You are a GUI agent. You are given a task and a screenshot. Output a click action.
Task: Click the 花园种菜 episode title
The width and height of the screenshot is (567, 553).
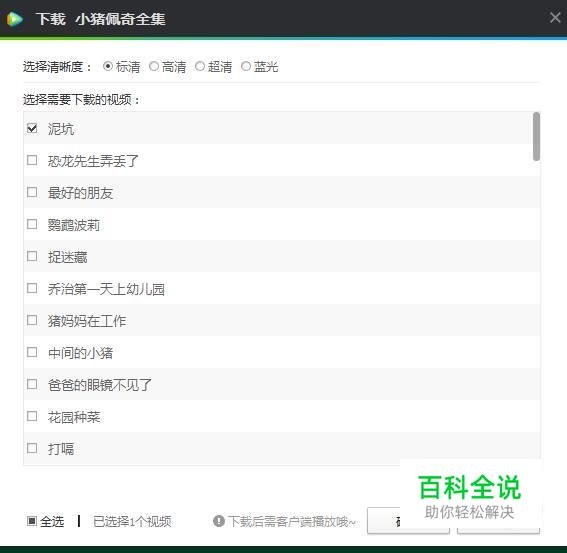coord(74,417)
